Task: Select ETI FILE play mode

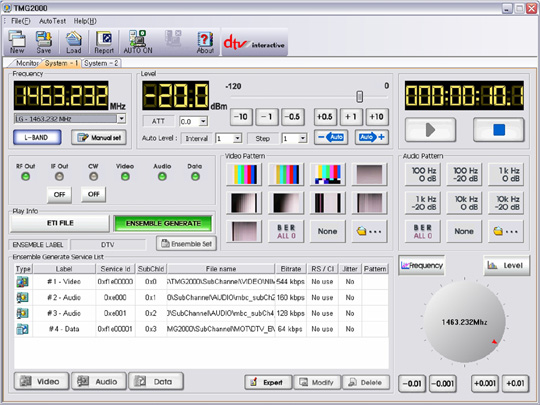Action: coord(60,223)
